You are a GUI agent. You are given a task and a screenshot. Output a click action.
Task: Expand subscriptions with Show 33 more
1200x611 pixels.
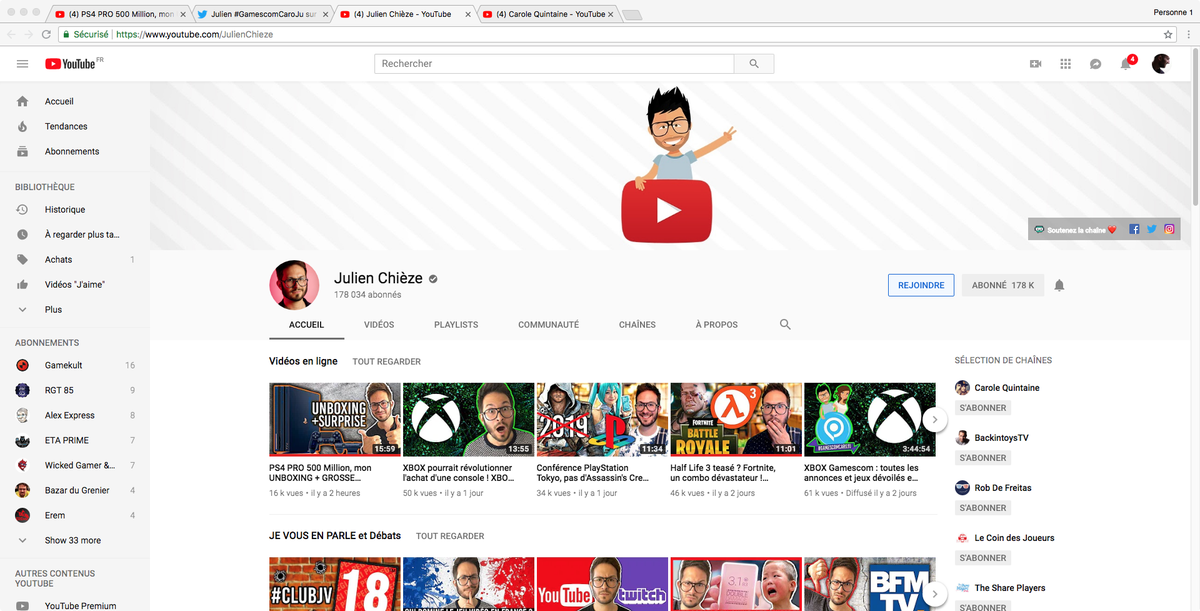point(75,541)
